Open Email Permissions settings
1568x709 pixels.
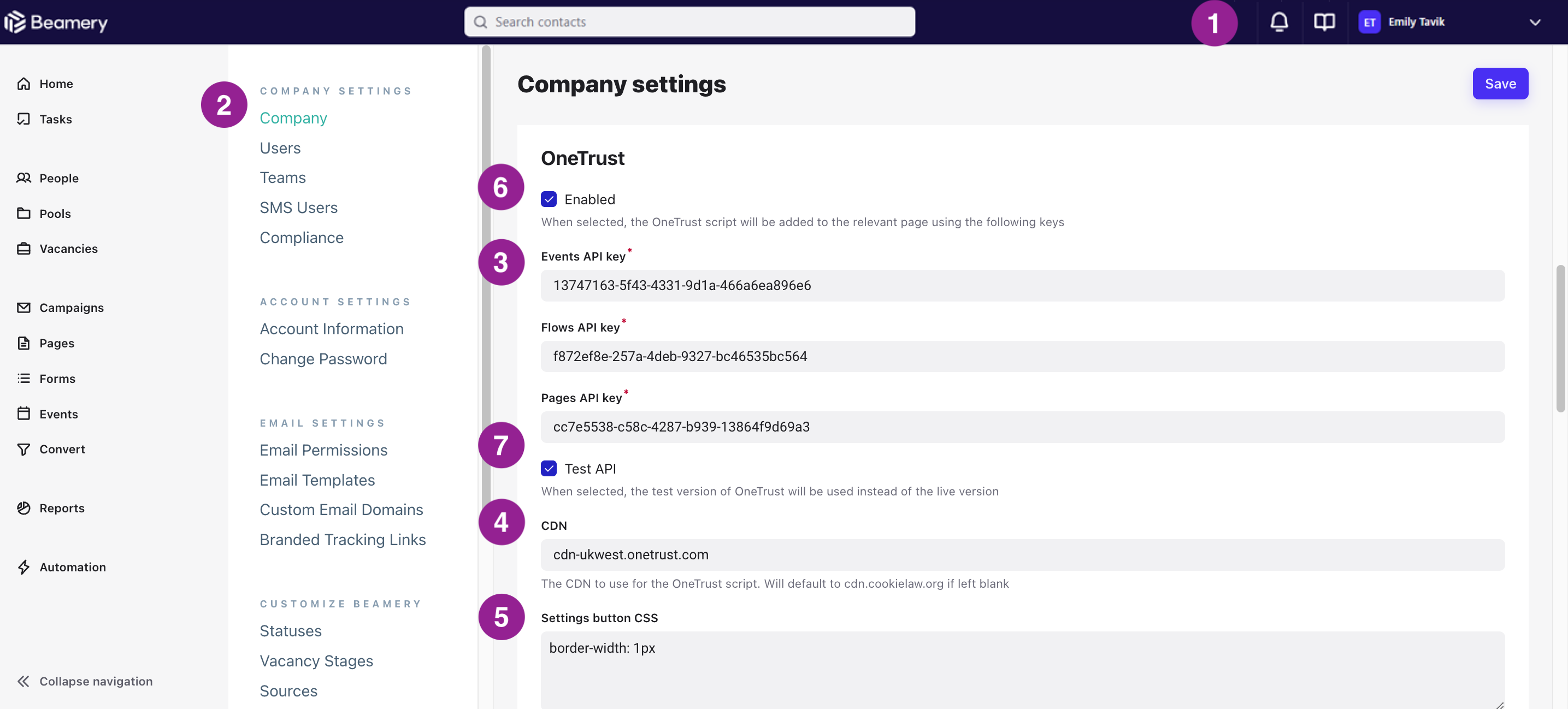(x=323, y=450)
